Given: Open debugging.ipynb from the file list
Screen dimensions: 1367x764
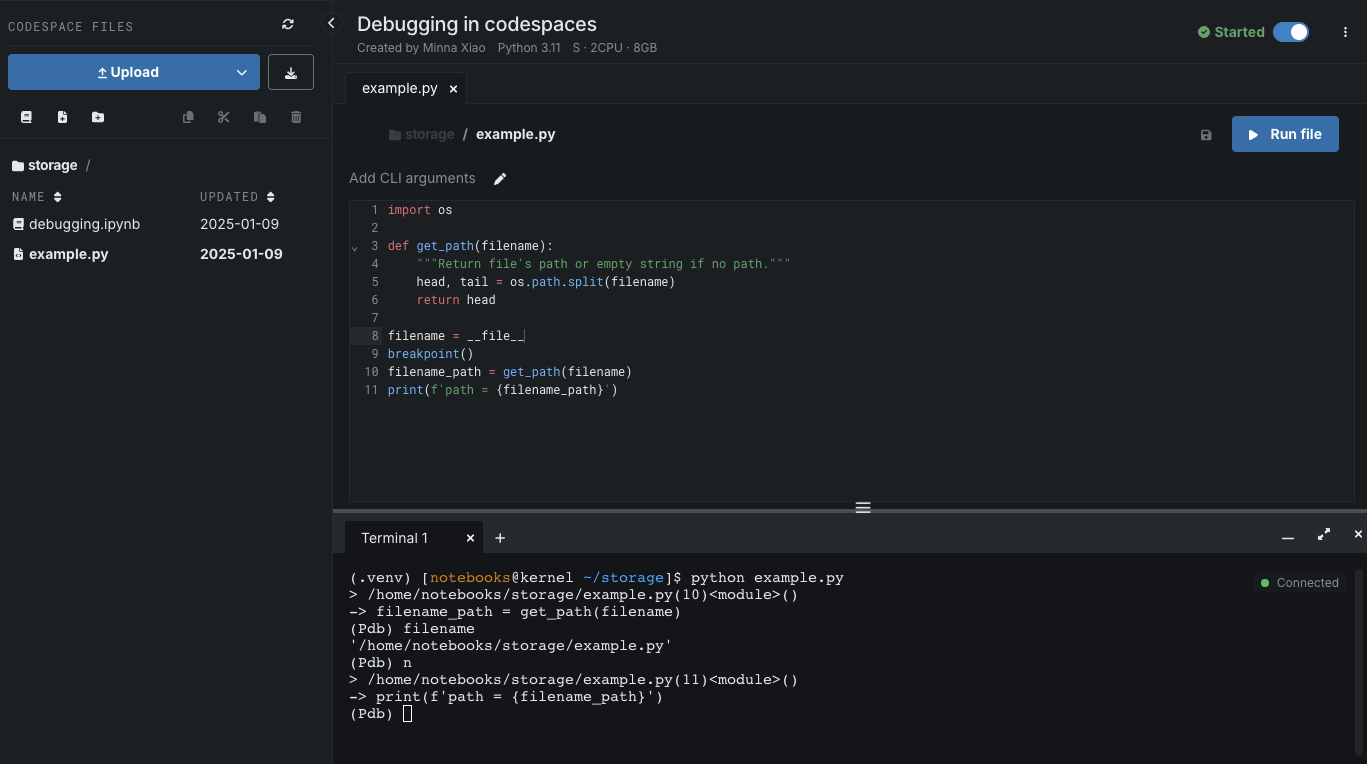Looking at the screenshot, I should 84,224.
